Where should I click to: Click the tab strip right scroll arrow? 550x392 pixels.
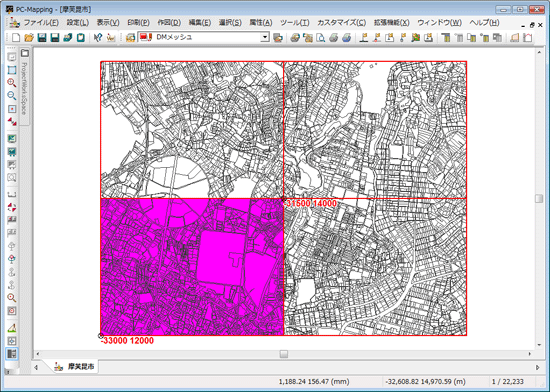pyautogui.click(x=537, y=367)
